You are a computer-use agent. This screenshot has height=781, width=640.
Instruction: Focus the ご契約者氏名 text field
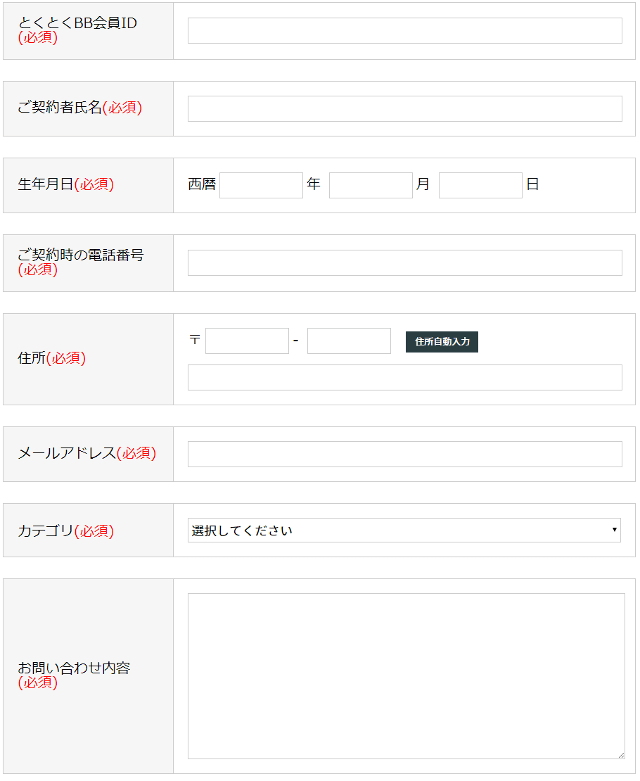pos(405,109)
